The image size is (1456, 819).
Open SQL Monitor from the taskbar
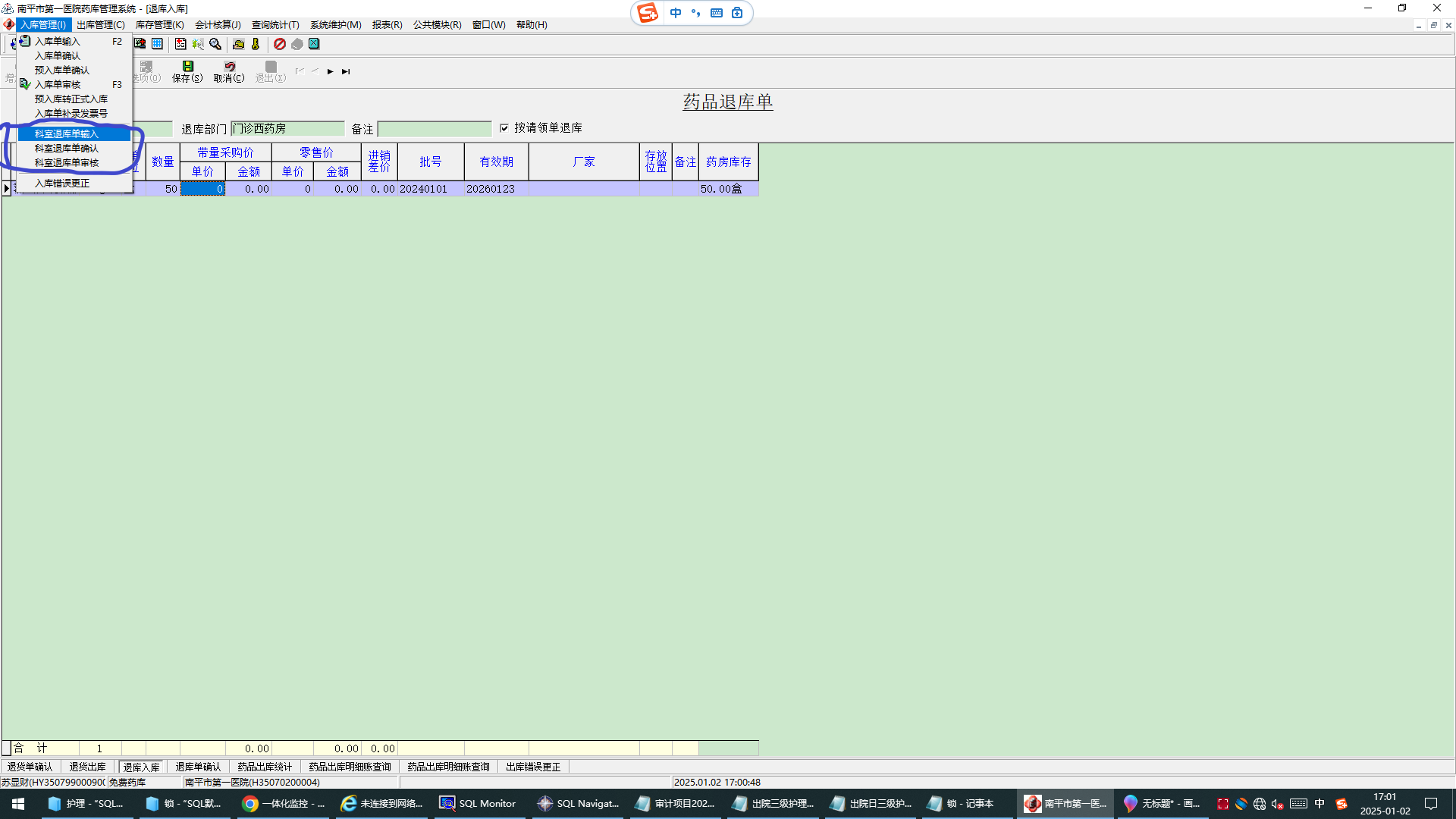click(x=479, y=803)
